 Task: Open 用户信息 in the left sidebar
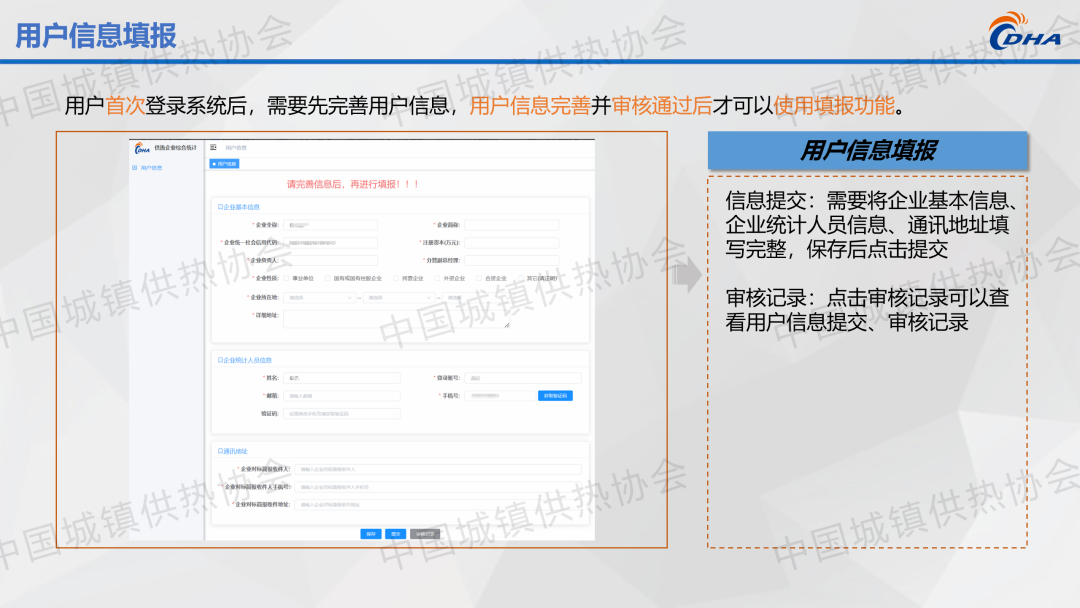(150, 167)
